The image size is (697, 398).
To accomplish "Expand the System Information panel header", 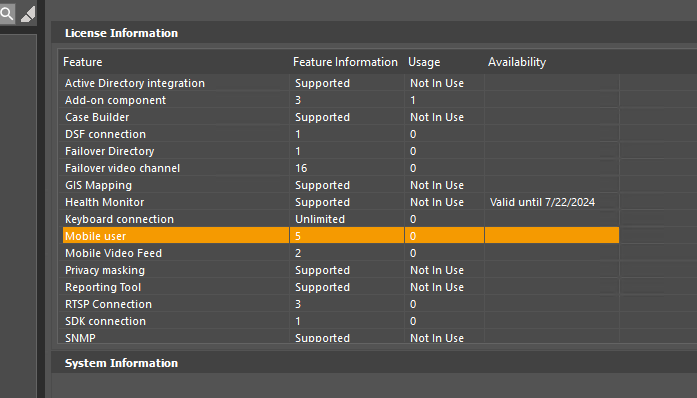I will pyautogui.click(x=374, y=363).
